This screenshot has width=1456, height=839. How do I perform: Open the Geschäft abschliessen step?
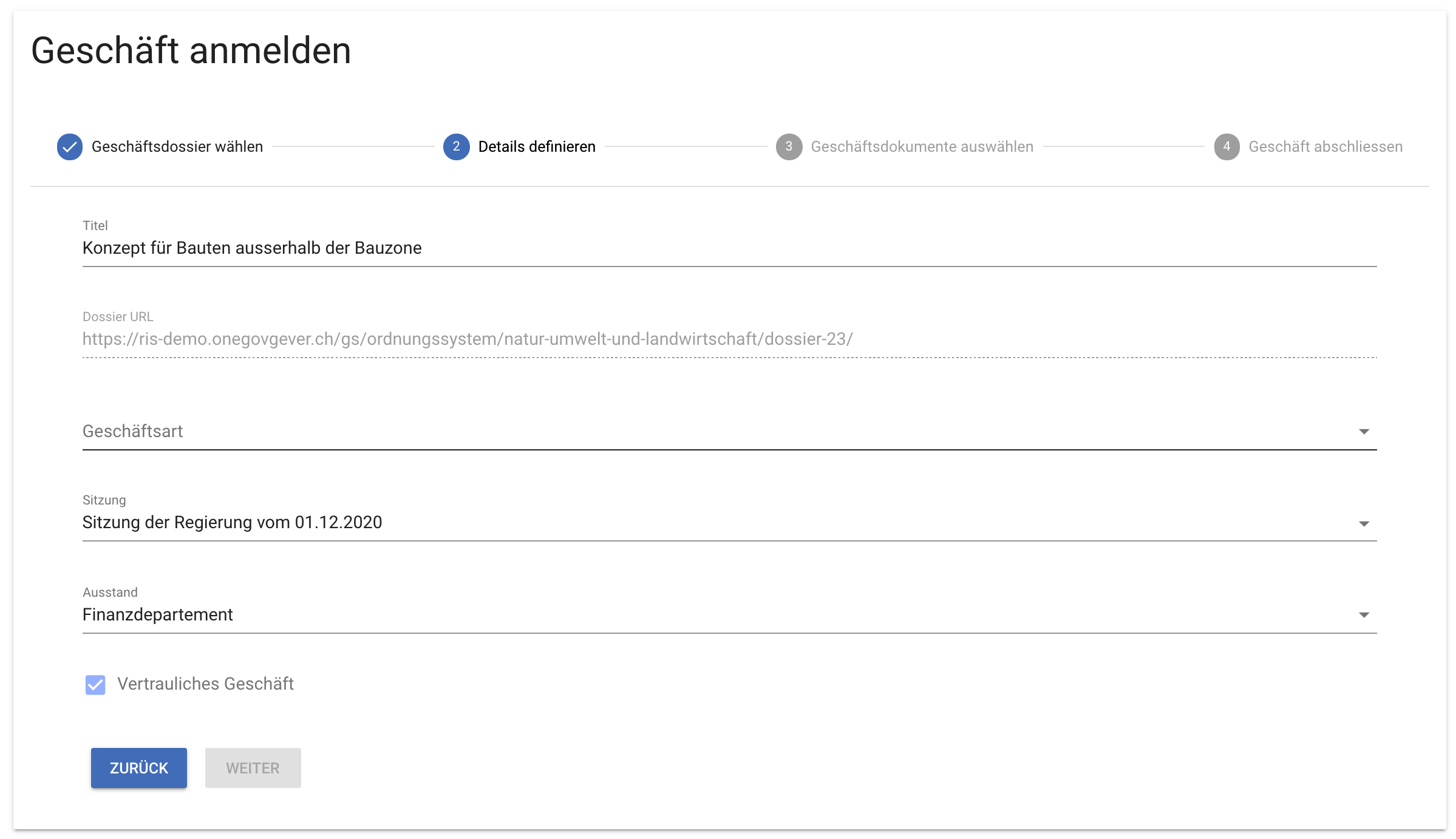click(1325, 147)
